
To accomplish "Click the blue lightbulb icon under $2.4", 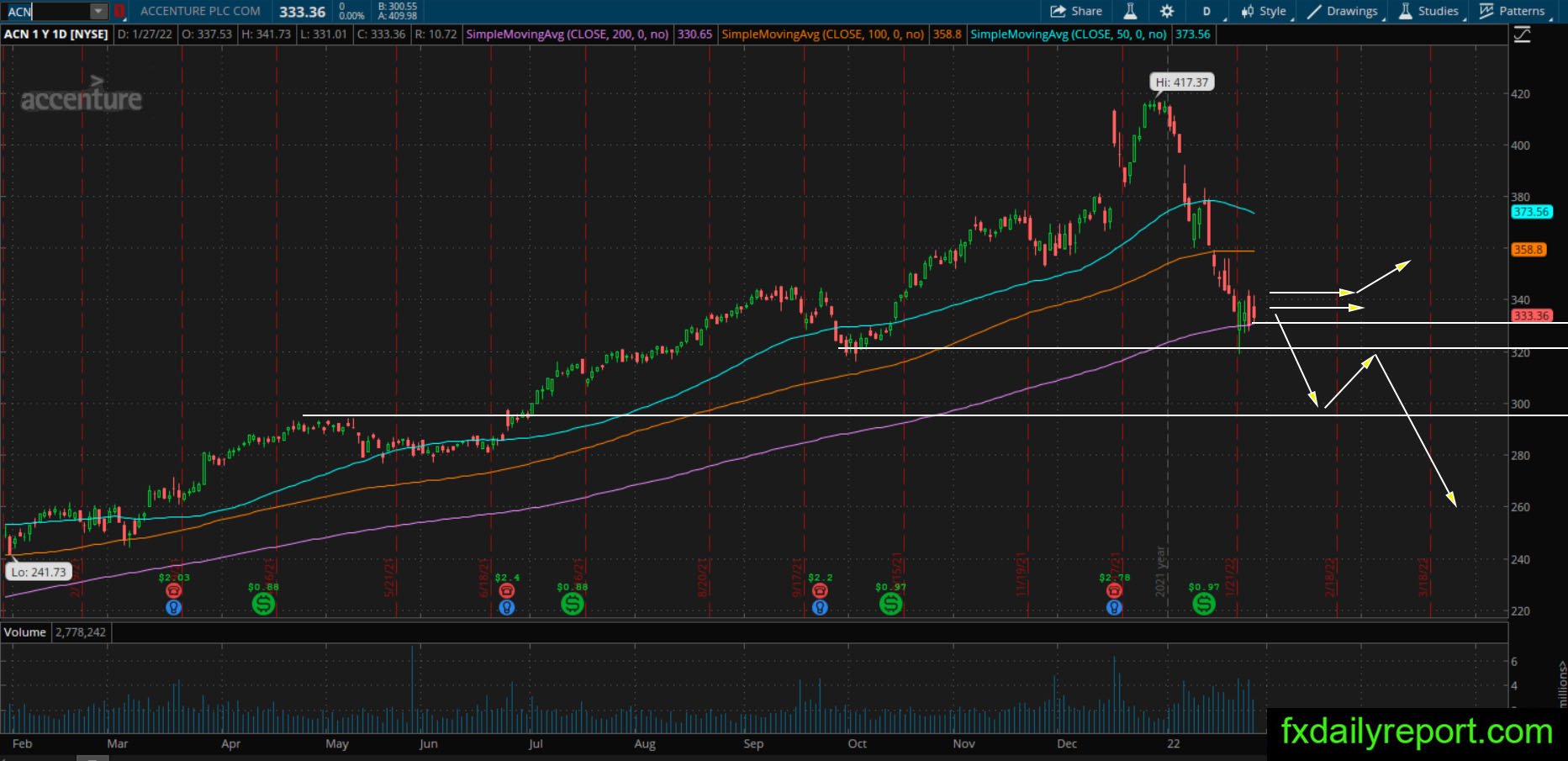I will coord(506,607).
